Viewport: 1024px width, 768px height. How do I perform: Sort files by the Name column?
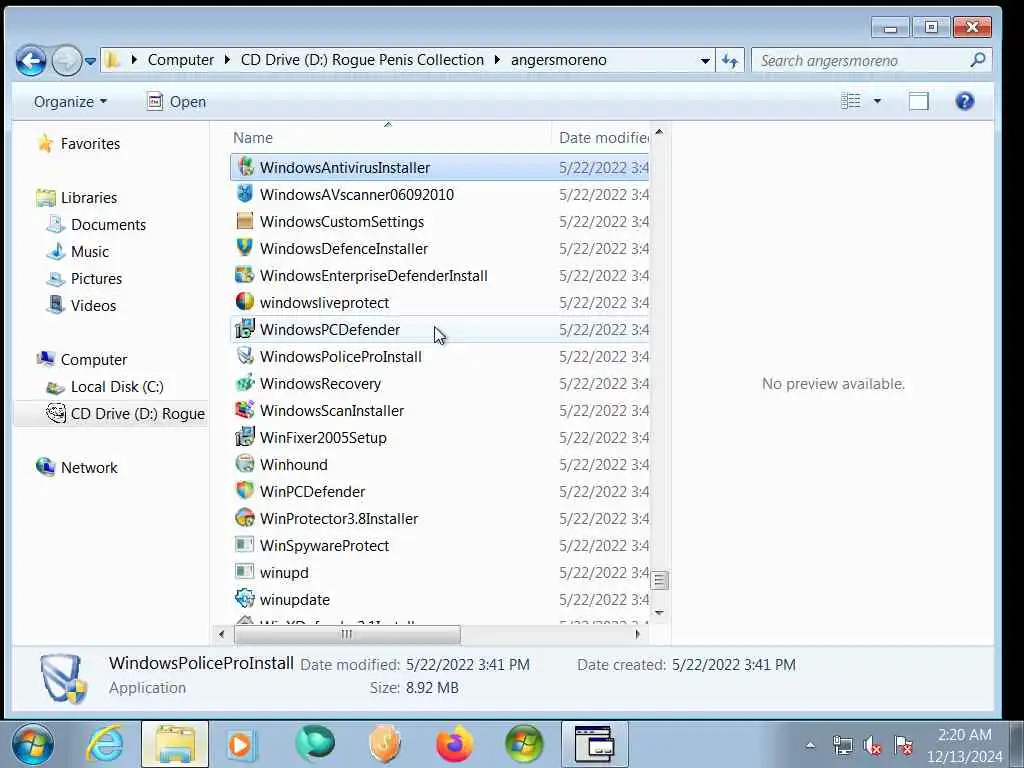click(x=390, y=138)
